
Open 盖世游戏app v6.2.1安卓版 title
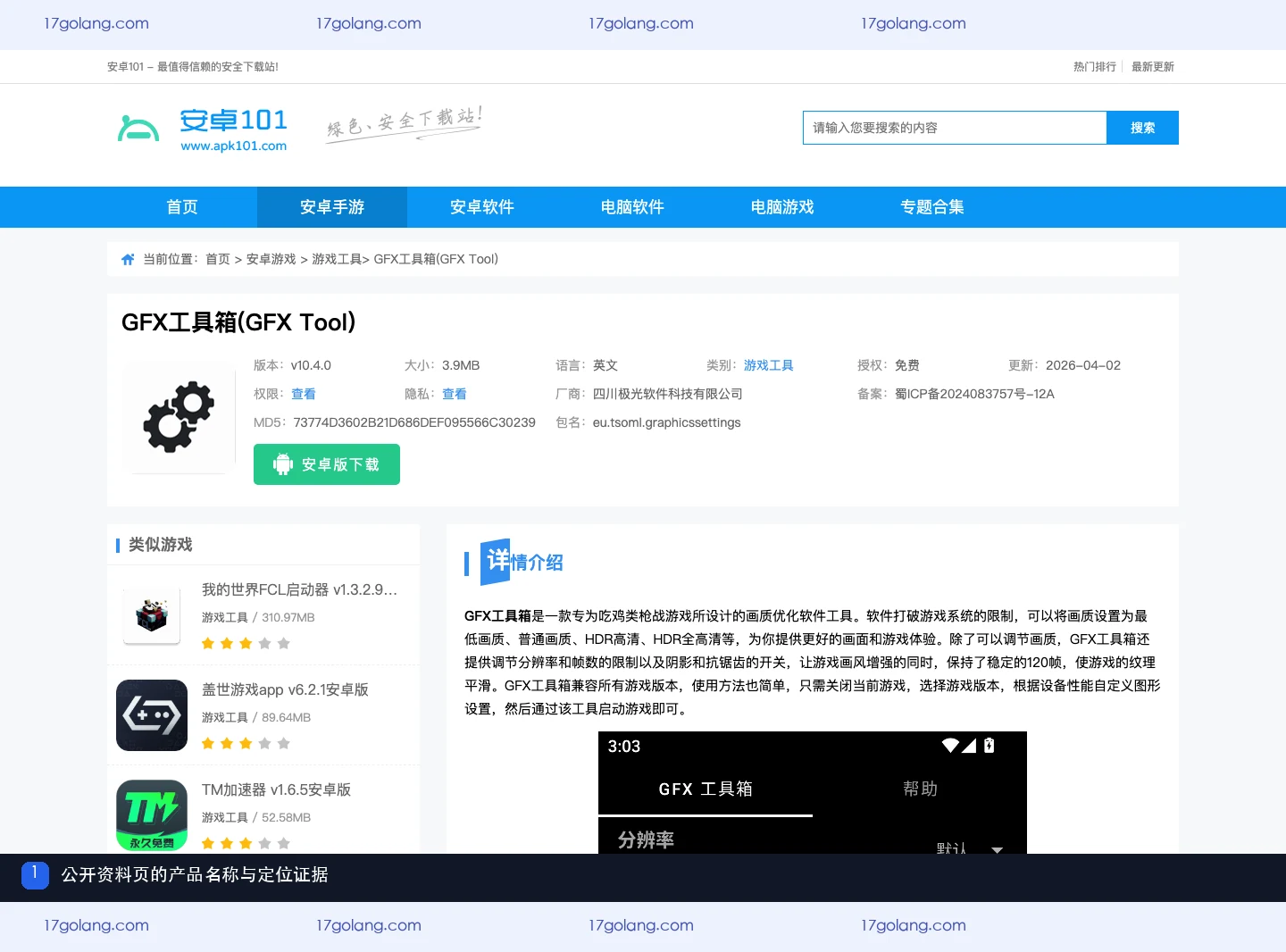[x=285, y=689]
